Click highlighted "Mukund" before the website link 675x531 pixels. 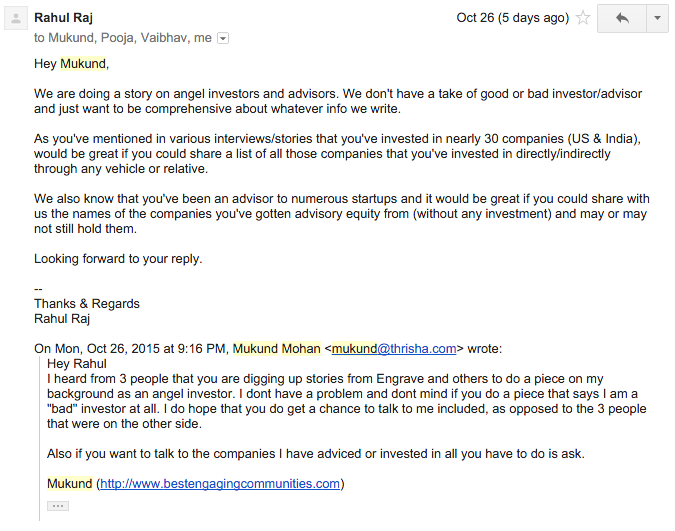pos(69,484)
